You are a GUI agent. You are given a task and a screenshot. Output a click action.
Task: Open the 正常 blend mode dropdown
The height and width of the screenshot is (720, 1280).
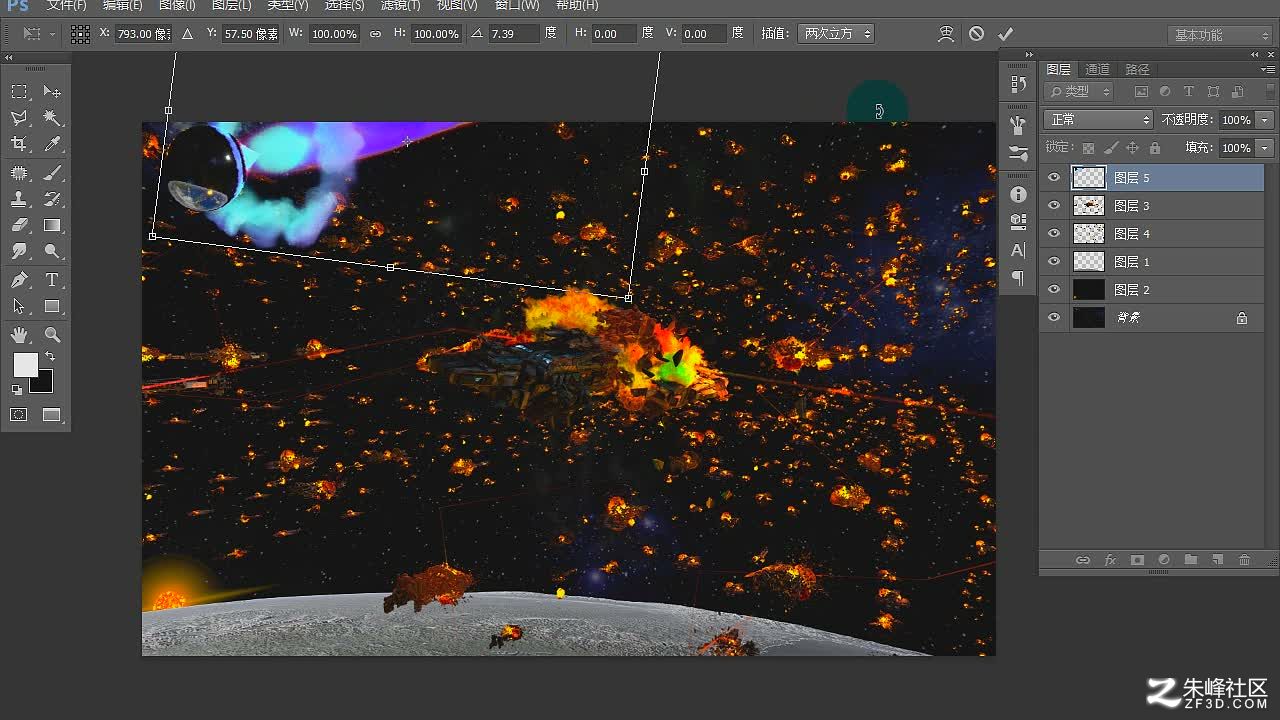click(1098, 120)
